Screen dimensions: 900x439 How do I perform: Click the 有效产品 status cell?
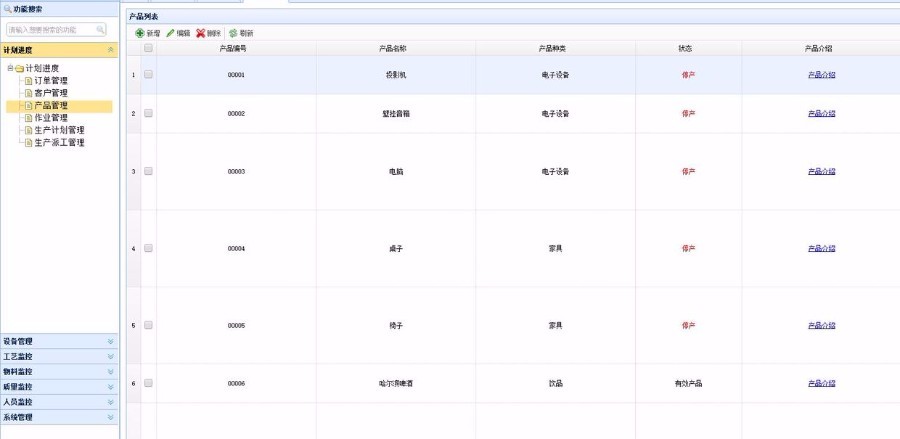pyautogui.click(x=688, y=383)
